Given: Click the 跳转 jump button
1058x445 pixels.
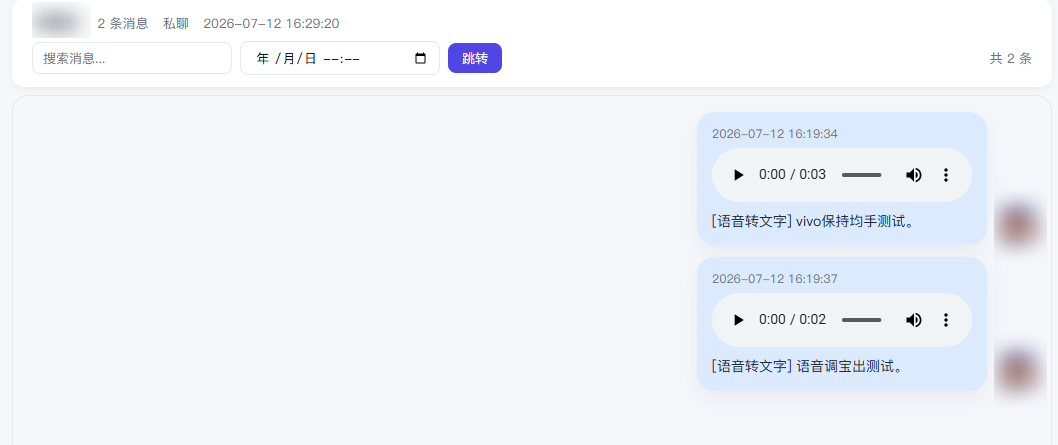Looking at the screenshot, I should (475, 58).
